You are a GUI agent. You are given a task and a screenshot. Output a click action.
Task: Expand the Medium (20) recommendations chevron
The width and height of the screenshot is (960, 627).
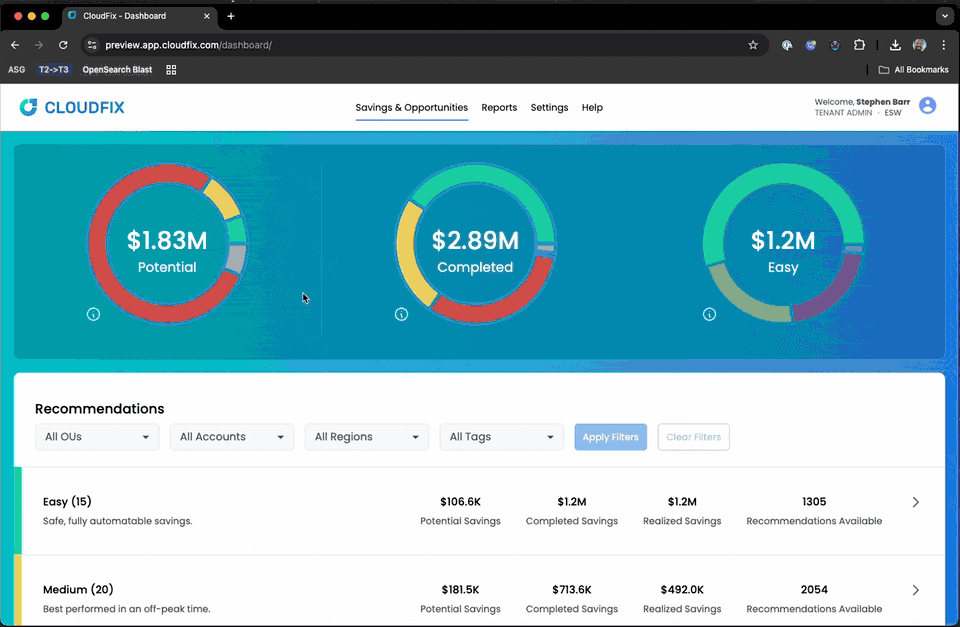point(915,590)
